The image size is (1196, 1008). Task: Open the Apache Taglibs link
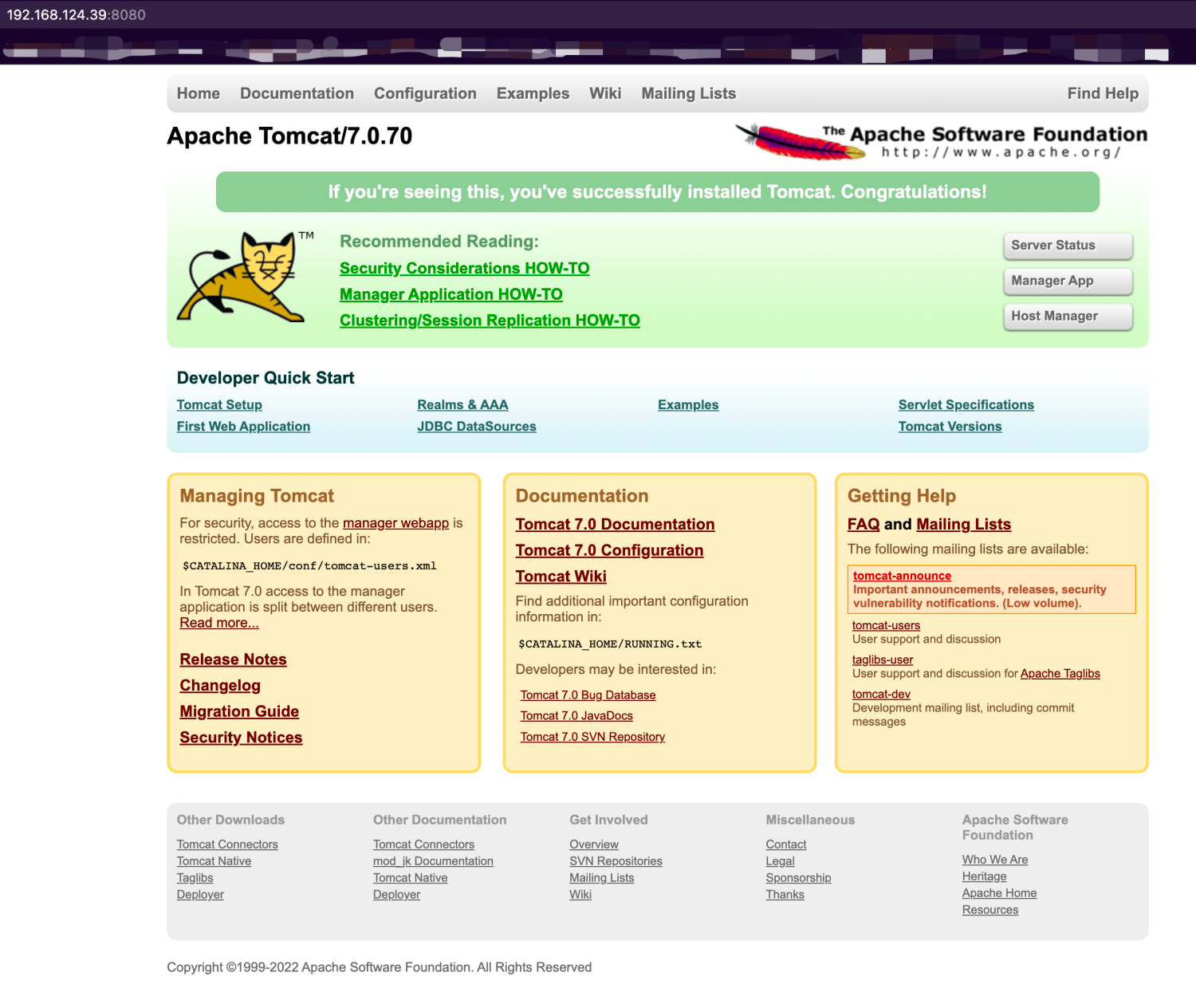tap(1060, 674)
